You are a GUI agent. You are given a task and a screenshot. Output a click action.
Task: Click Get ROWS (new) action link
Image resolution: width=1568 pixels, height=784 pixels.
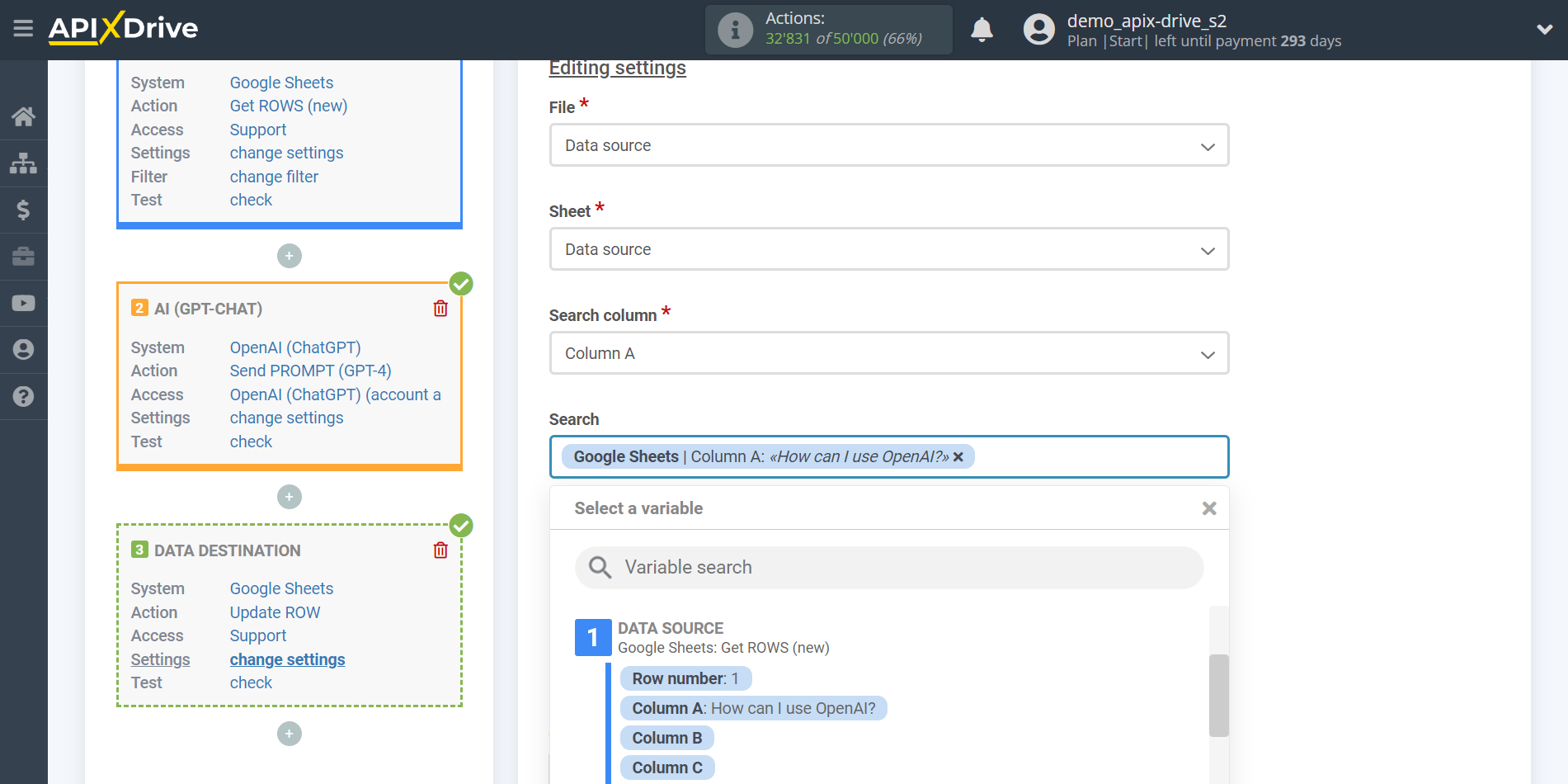coord(289,106)
